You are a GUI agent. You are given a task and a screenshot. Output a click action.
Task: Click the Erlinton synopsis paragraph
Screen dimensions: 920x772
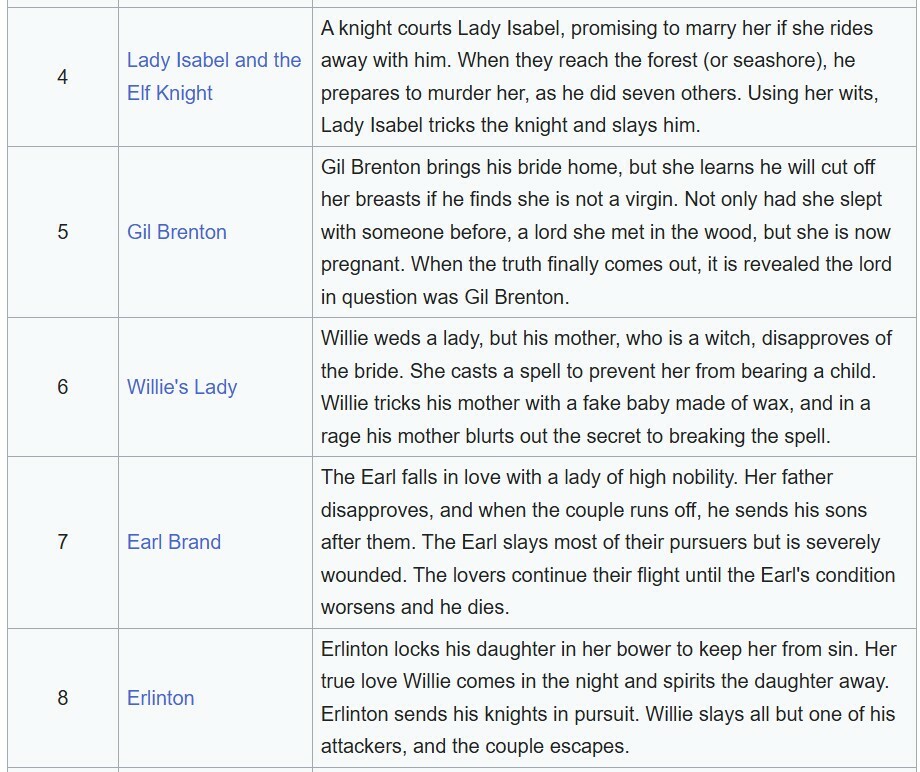coord(608,698)
